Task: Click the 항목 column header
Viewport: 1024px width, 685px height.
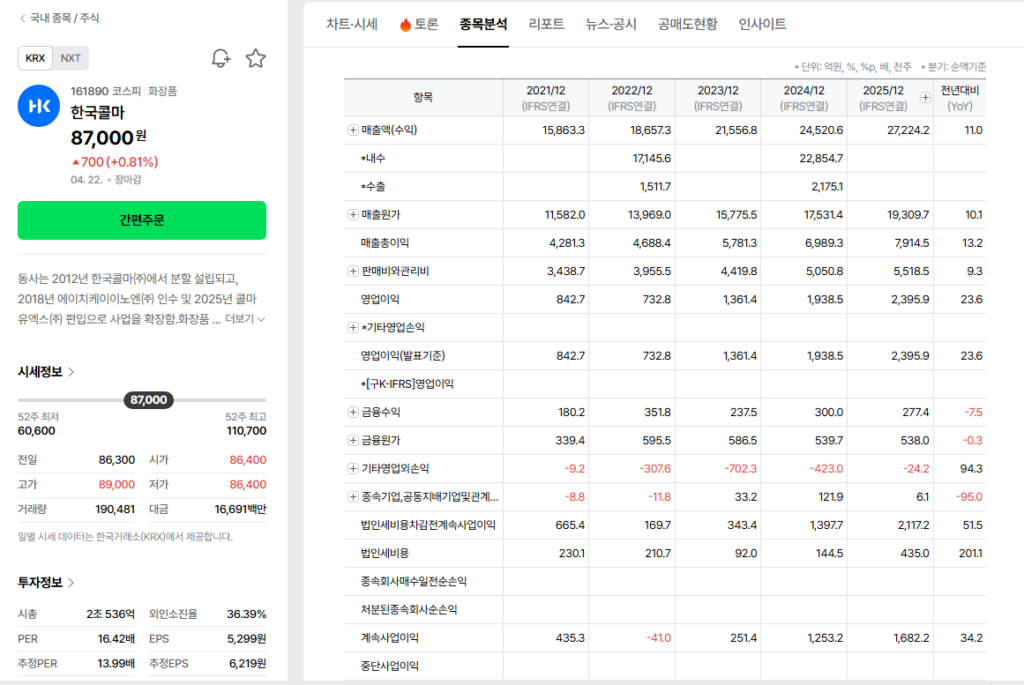Action: click(423, 97)
